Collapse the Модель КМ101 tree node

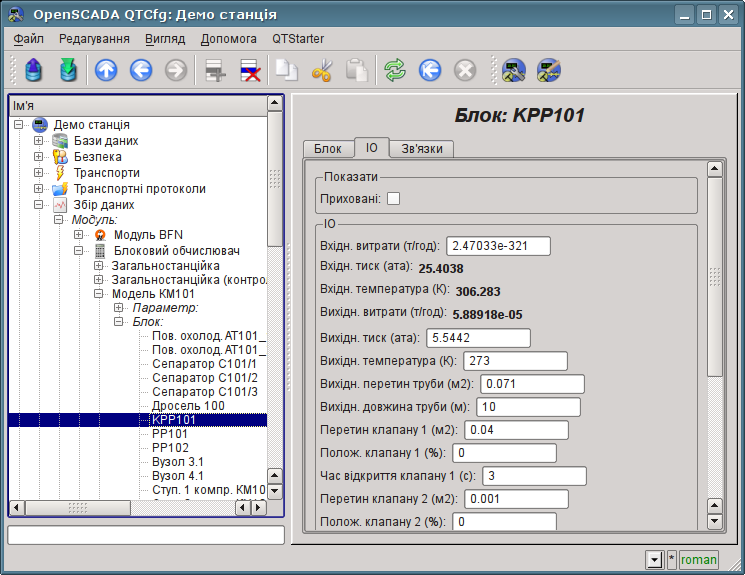click(x=98, y=295)
